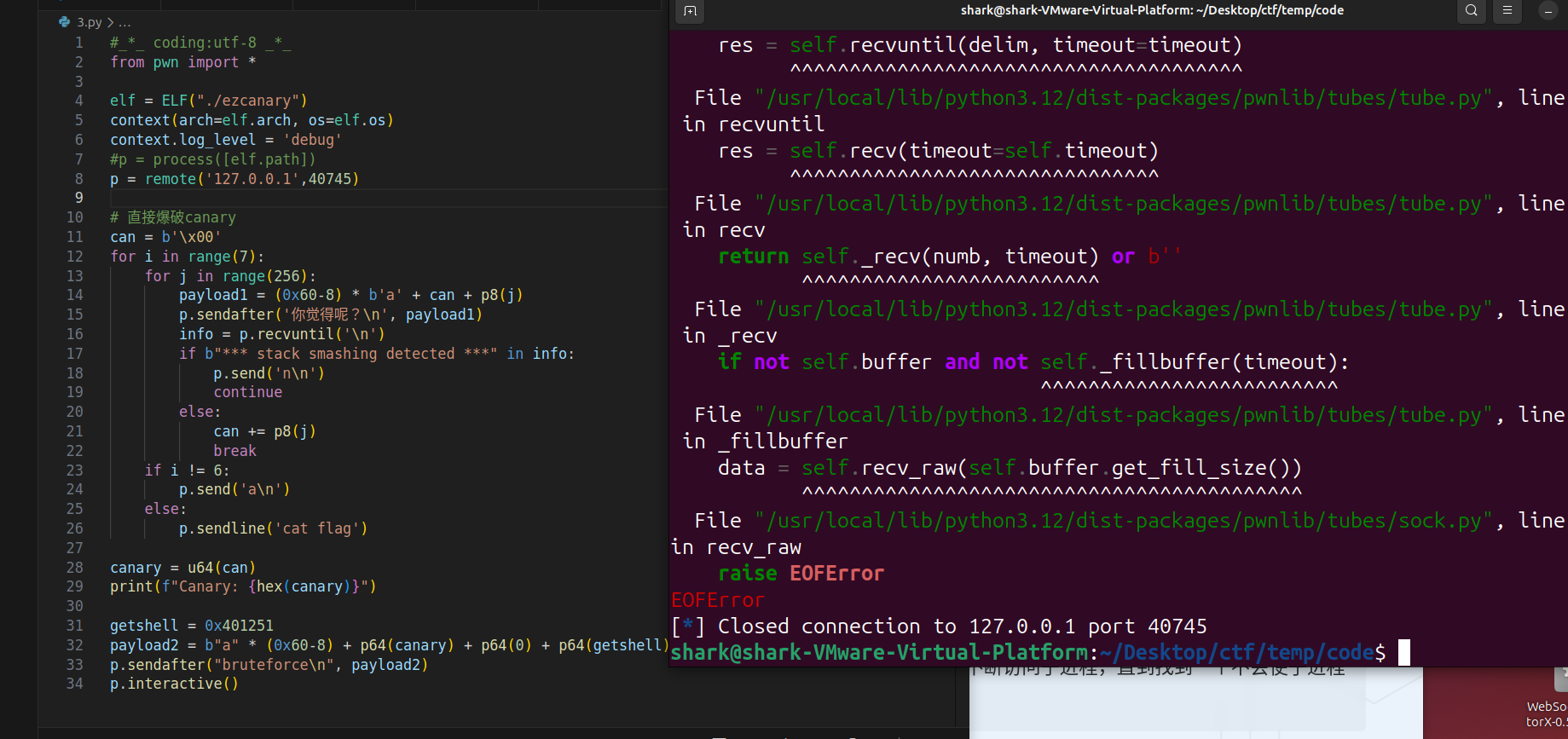
Task: Click the 'for j in range(256):' line
Action: click(x=230, y=276)
